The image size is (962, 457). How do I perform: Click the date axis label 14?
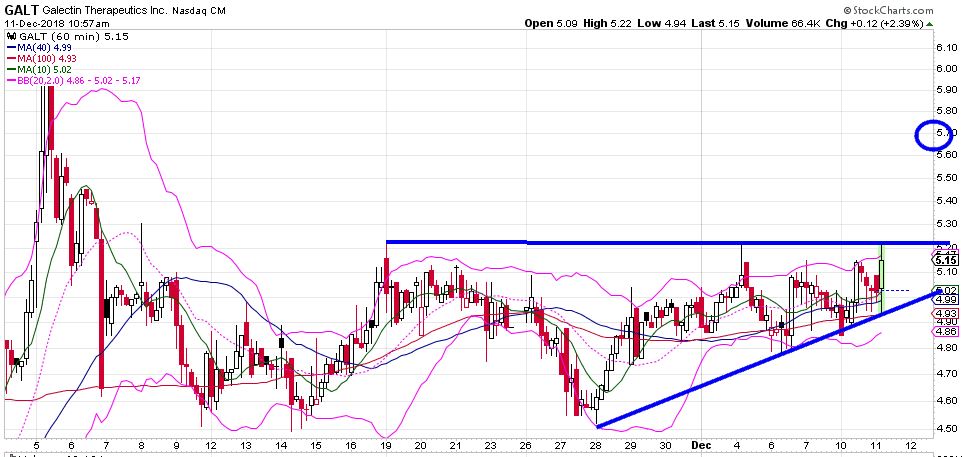point(281,445)
